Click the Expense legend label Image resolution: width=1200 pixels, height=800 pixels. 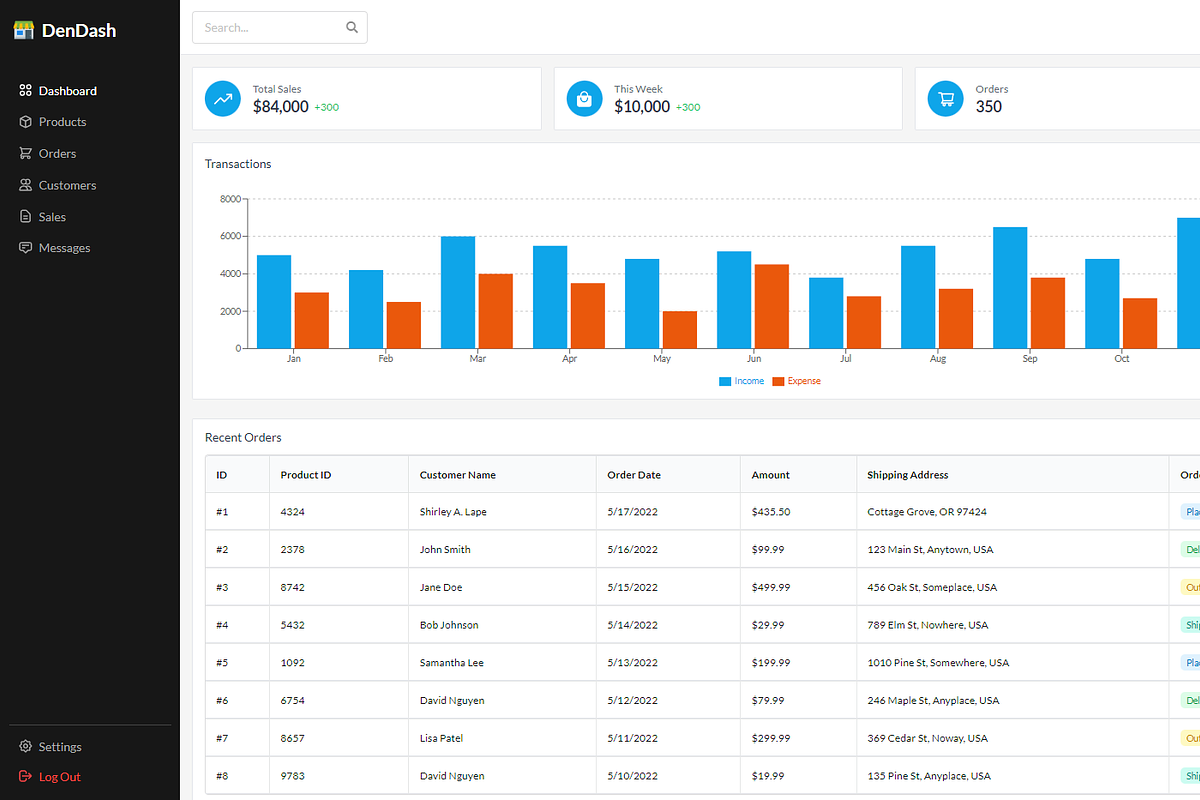click(804, 381)
